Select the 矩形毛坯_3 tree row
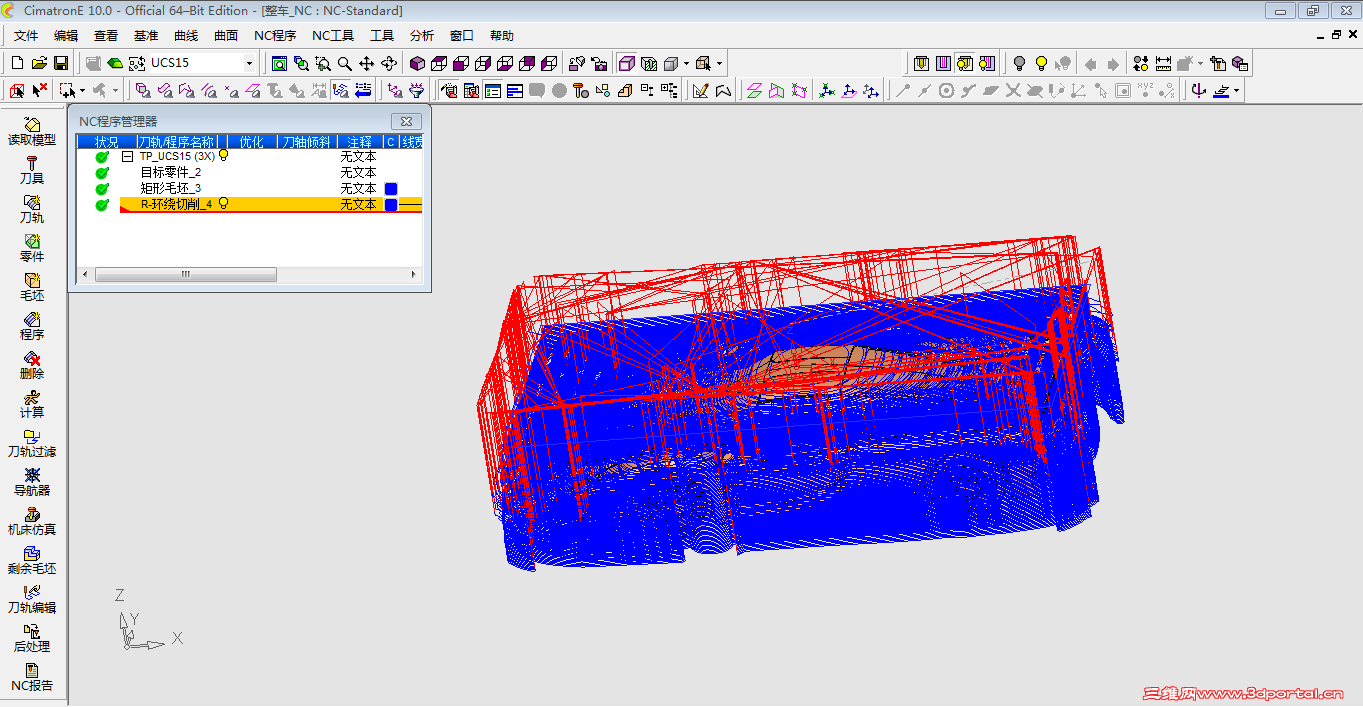 coord(170,188)
